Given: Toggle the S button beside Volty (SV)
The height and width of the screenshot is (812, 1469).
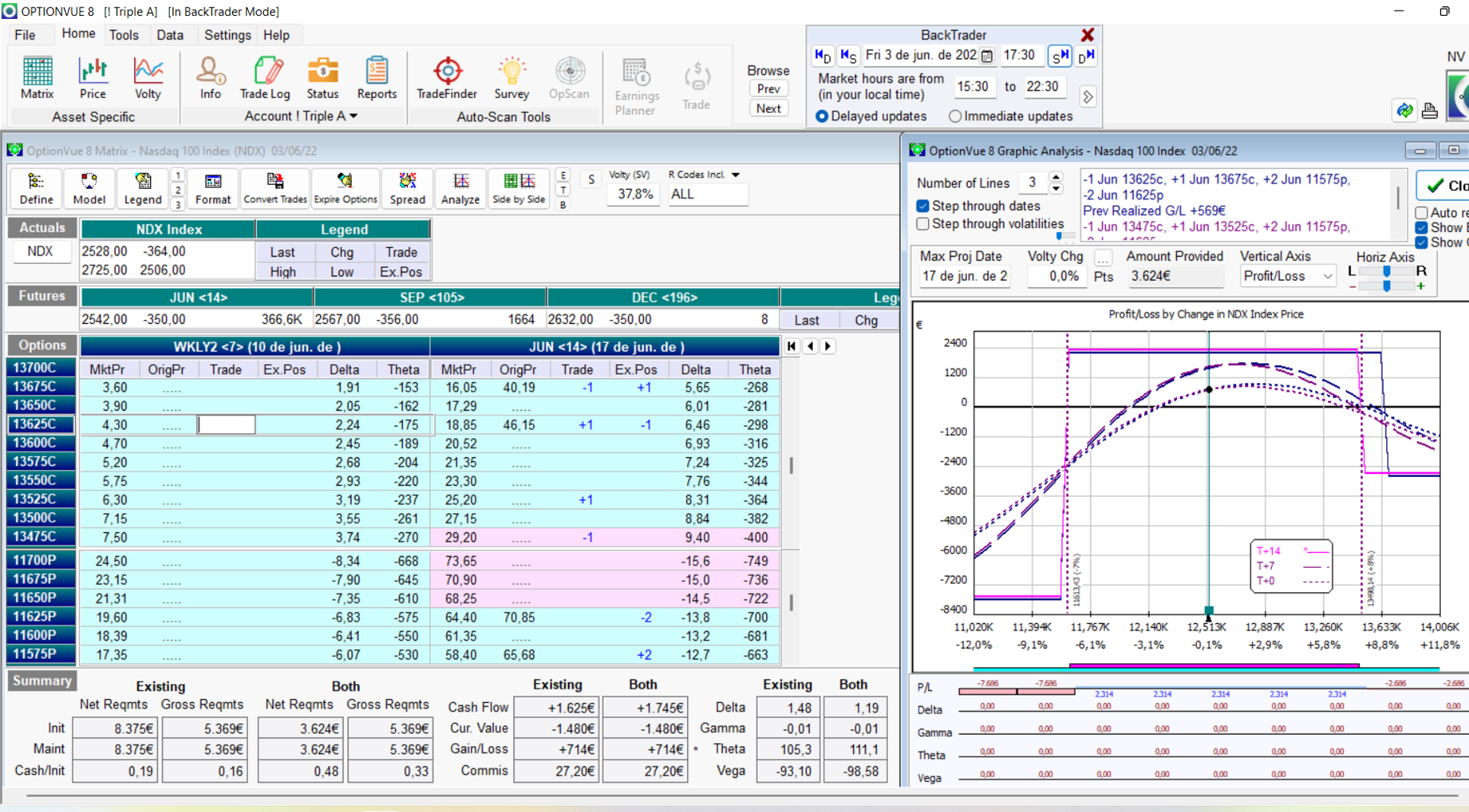Looking at the screenshot, I should (x=591, y=180).
